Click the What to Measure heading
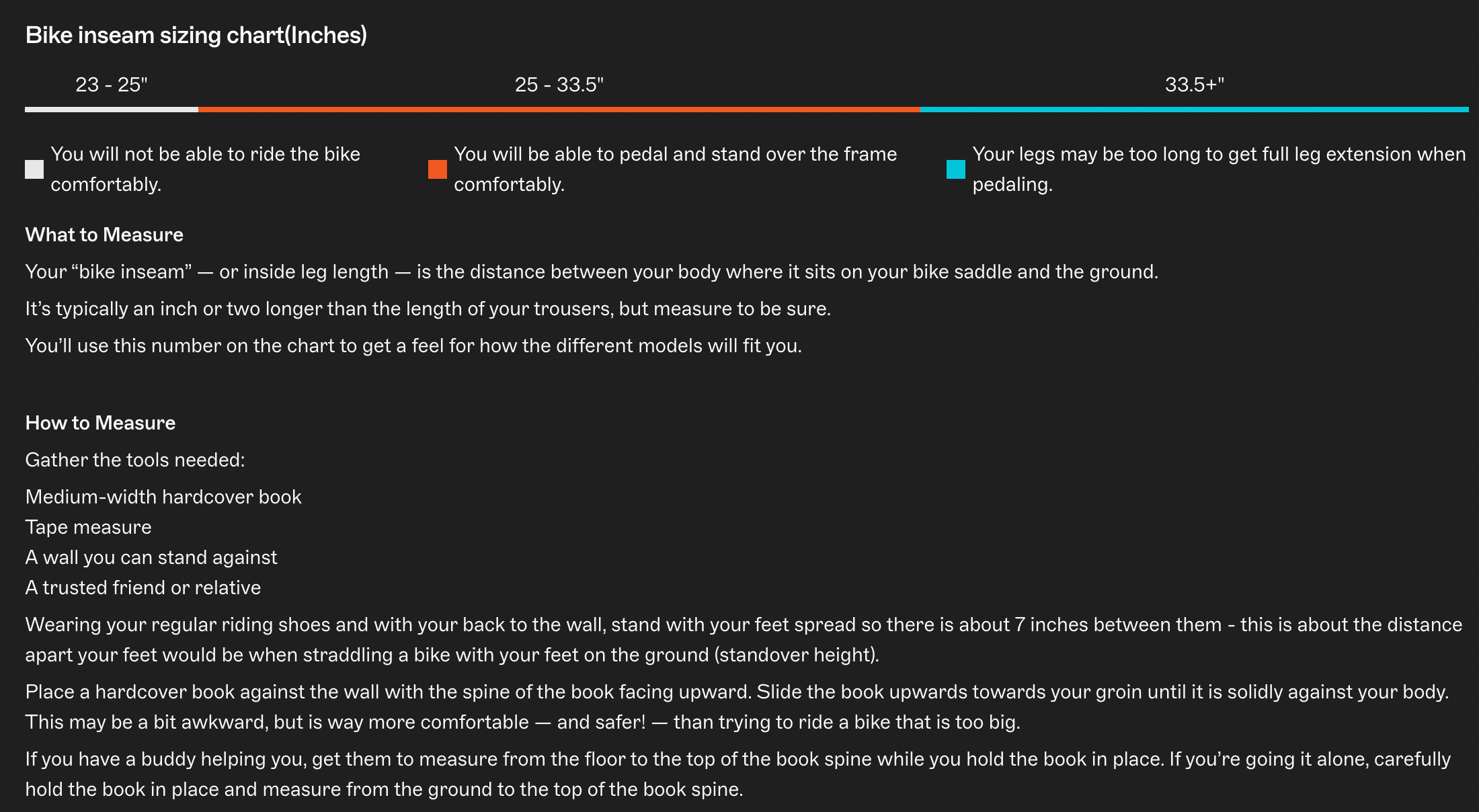 click(104, 235)
